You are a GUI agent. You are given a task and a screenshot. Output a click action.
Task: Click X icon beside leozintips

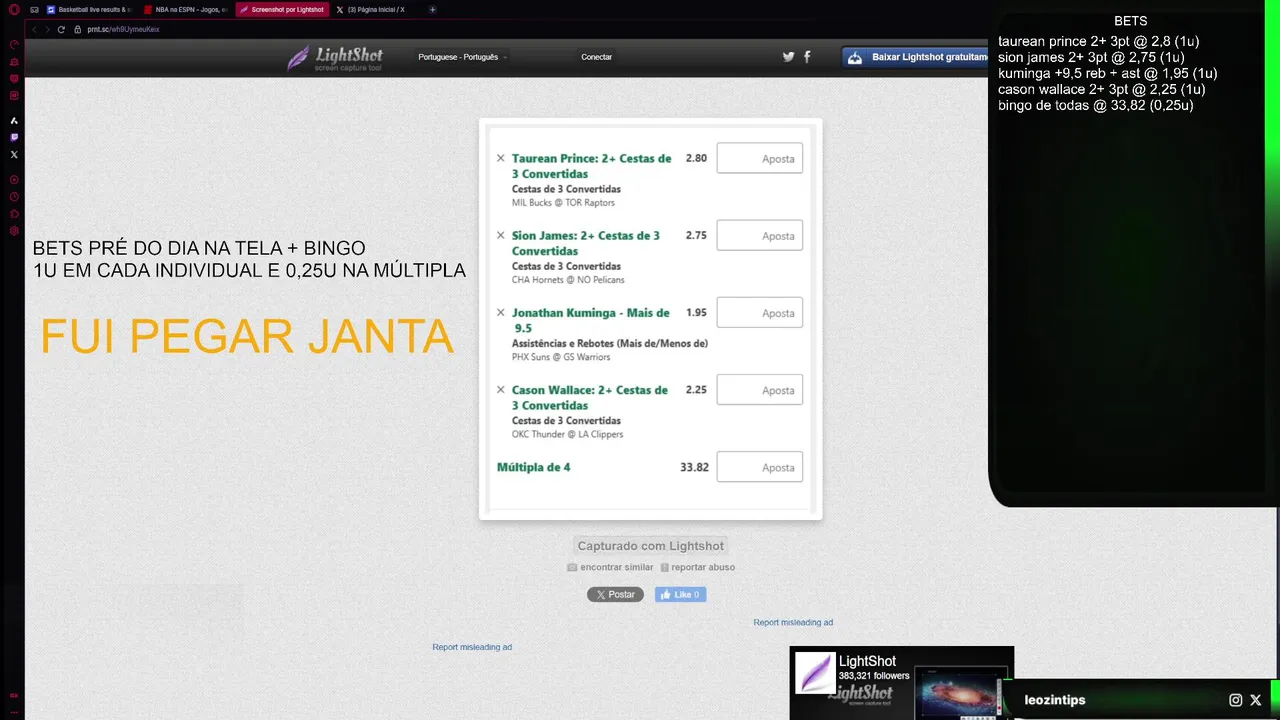tap(1256, 700)
